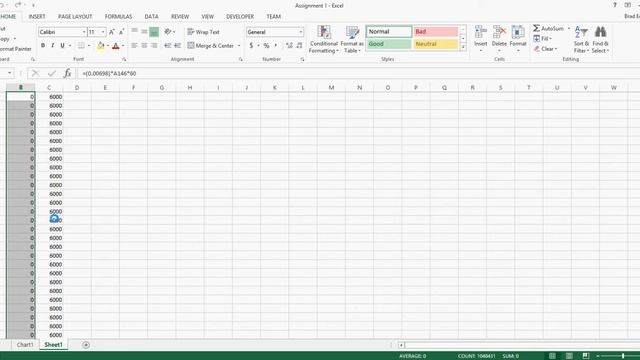This screenshot has width=640, height=360.
Task: Apply Middle Align to cells
Action: click(144, 32)
